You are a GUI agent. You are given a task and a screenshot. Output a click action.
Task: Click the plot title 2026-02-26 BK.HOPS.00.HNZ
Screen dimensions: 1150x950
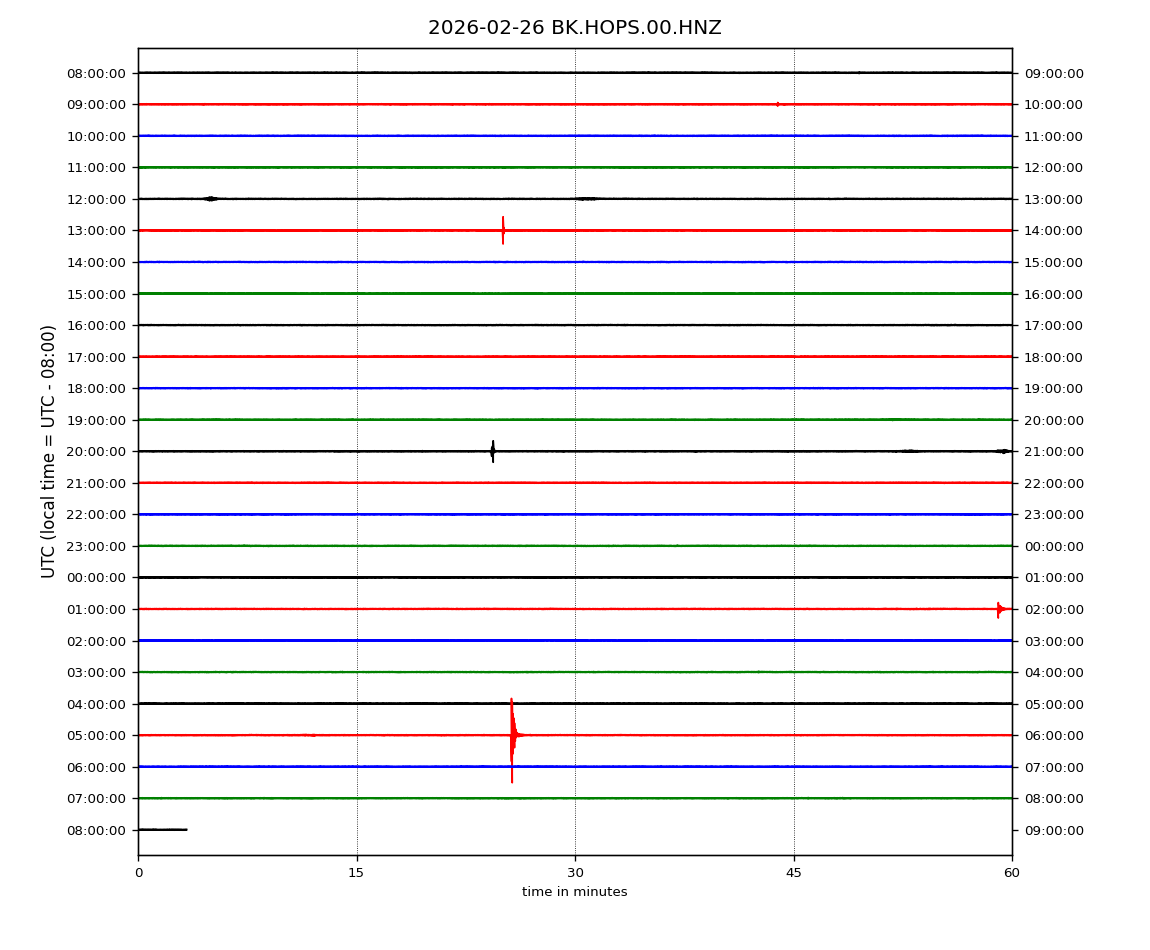[x=574, y=28]
